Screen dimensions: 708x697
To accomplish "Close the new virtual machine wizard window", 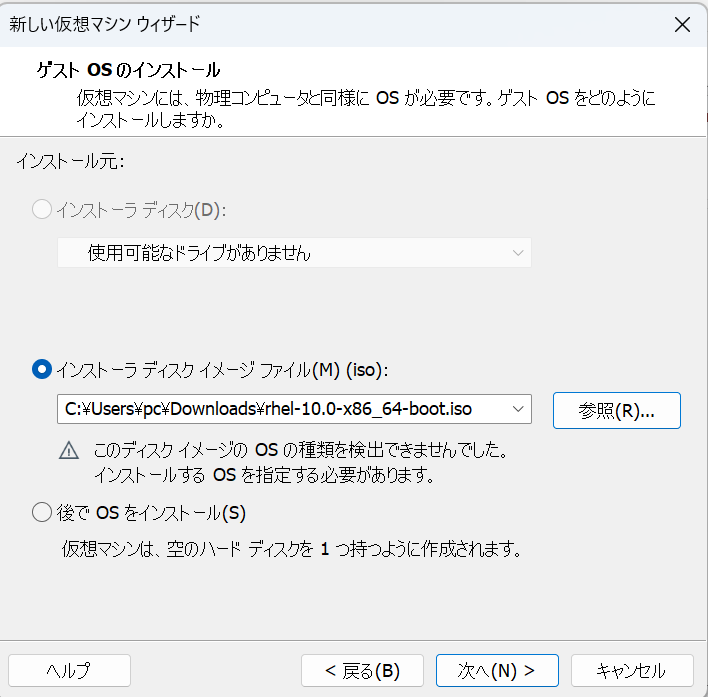I will [682, 25].
